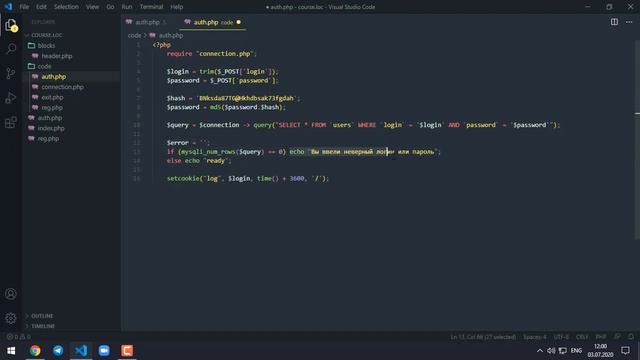Screen dimensions: 640x360
Task: Click line number 10 in gutter
Action: coord(137,125)
